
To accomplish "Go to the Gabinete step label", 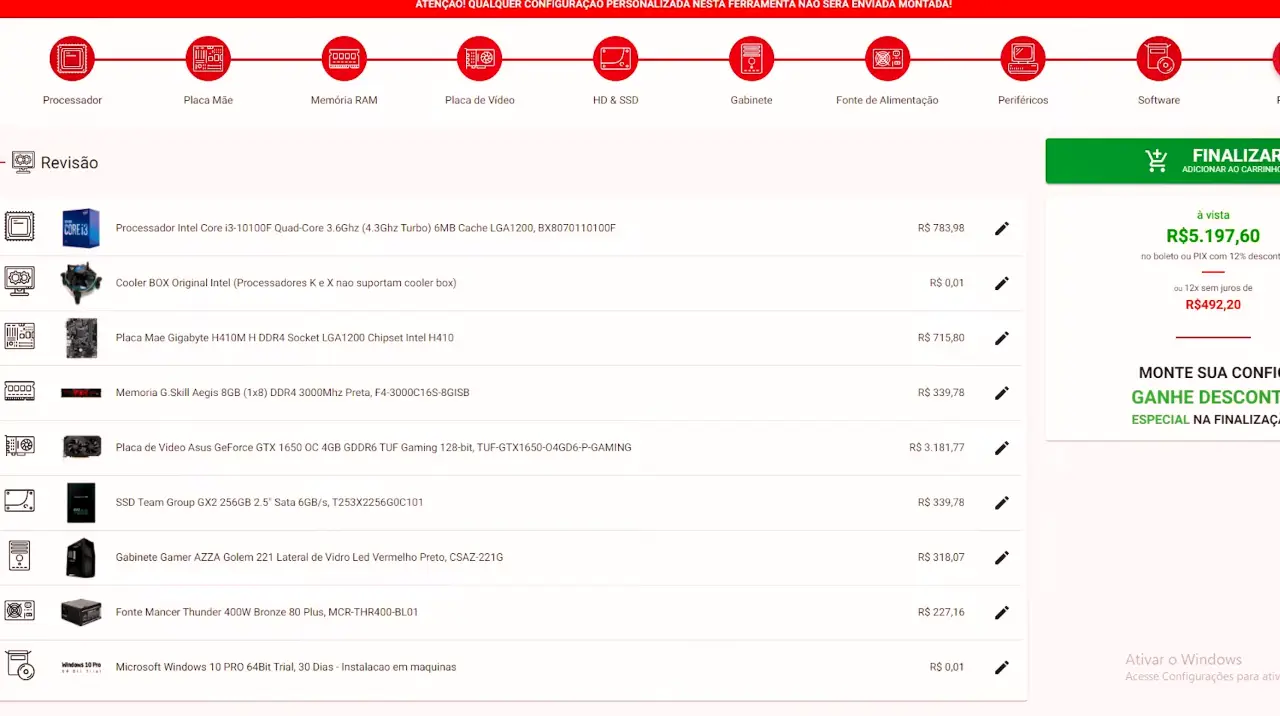I will coord(751,100).
